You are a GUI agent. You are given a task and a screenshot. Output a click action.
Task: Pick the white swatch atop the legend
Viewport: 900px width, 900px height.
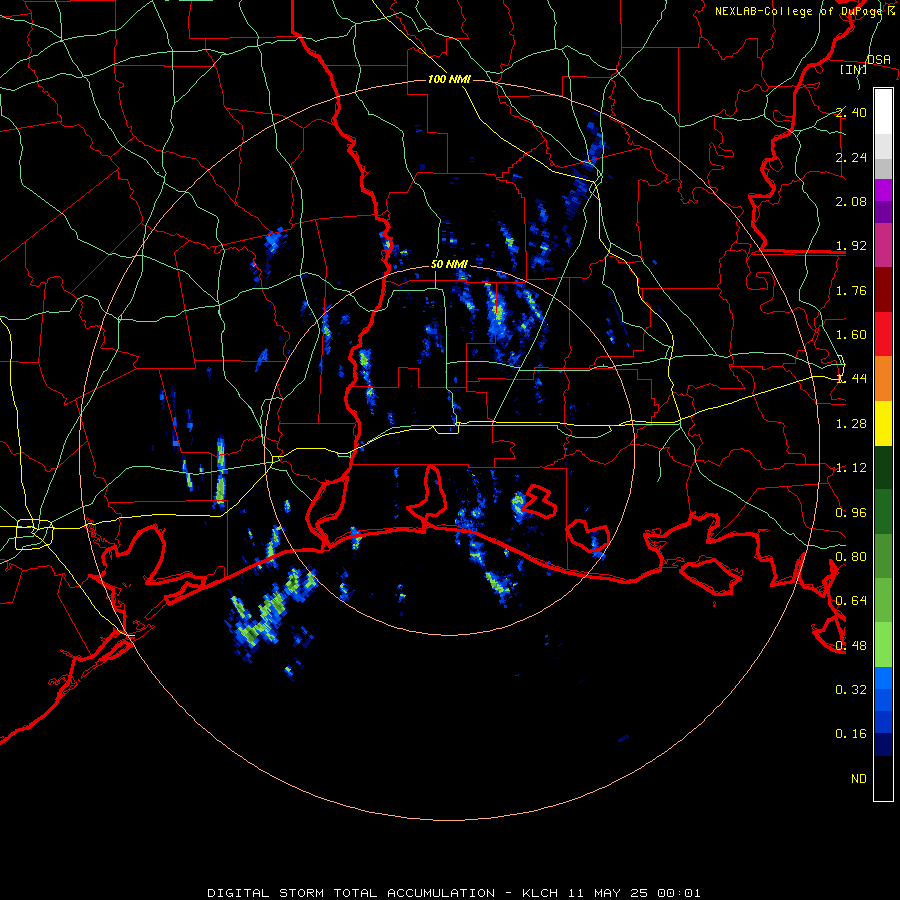[883, 112]
